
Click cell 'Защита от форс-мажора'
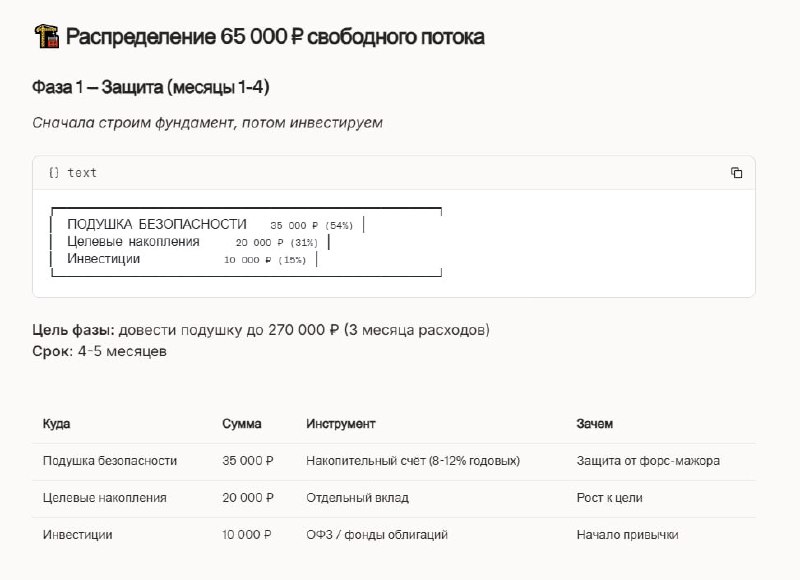[x=648, y=461]
